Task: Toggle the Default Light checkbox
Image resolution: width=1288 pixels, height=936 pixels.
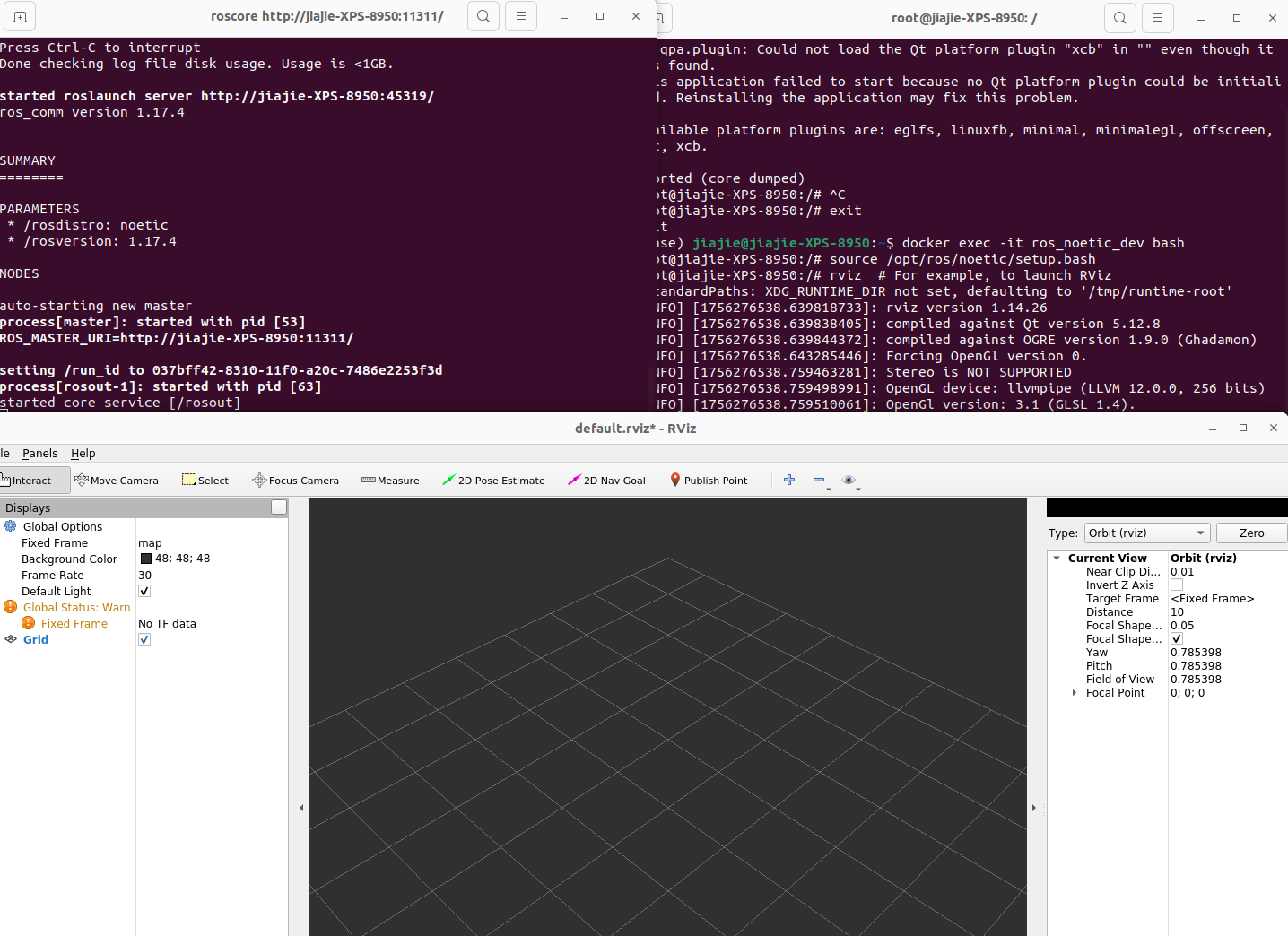Action: click(x=144, y=591)
